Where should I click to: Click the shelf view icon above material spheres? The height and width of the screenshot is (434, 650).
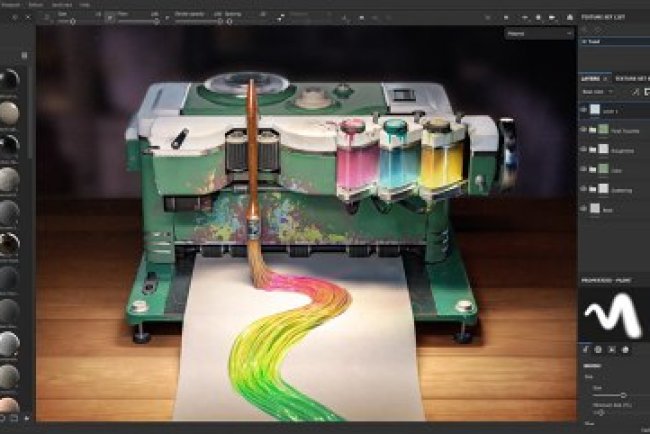click(x=24, y=56)
